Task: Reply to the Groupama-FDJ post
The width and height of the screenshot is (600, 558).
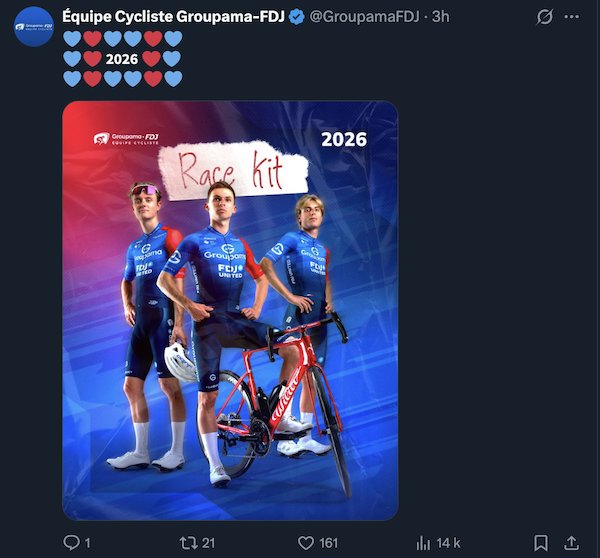Action: (x=71, y=543)
